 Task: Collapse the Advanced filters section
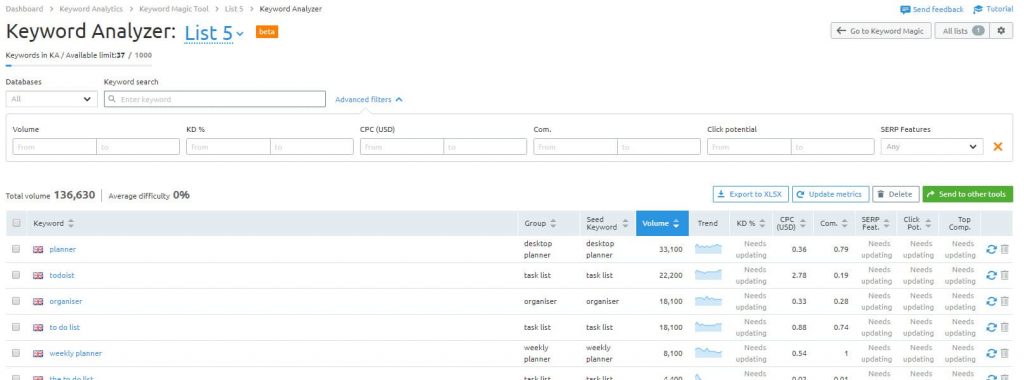pos(369,100)
